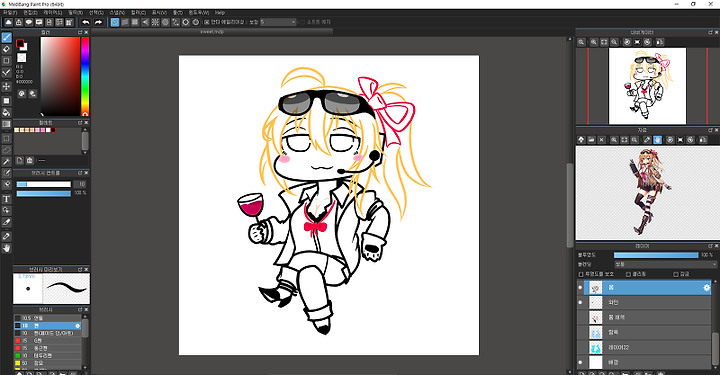The image size is (720, 375).
Task: Select the Magic Wand tool
Action: coord(6,162)
